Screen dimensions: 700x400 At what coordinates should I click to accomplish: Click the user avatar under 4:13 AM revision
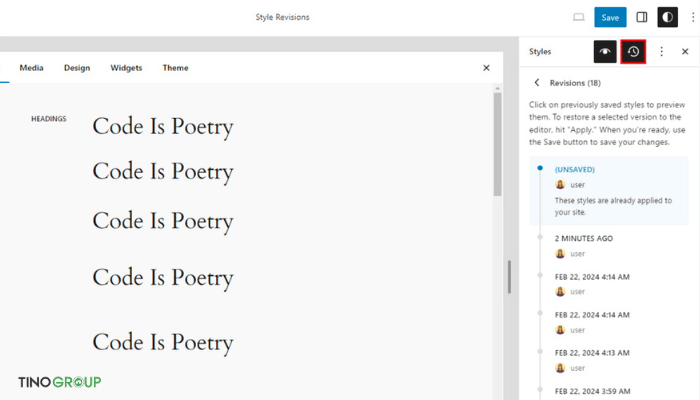[560, 368]
